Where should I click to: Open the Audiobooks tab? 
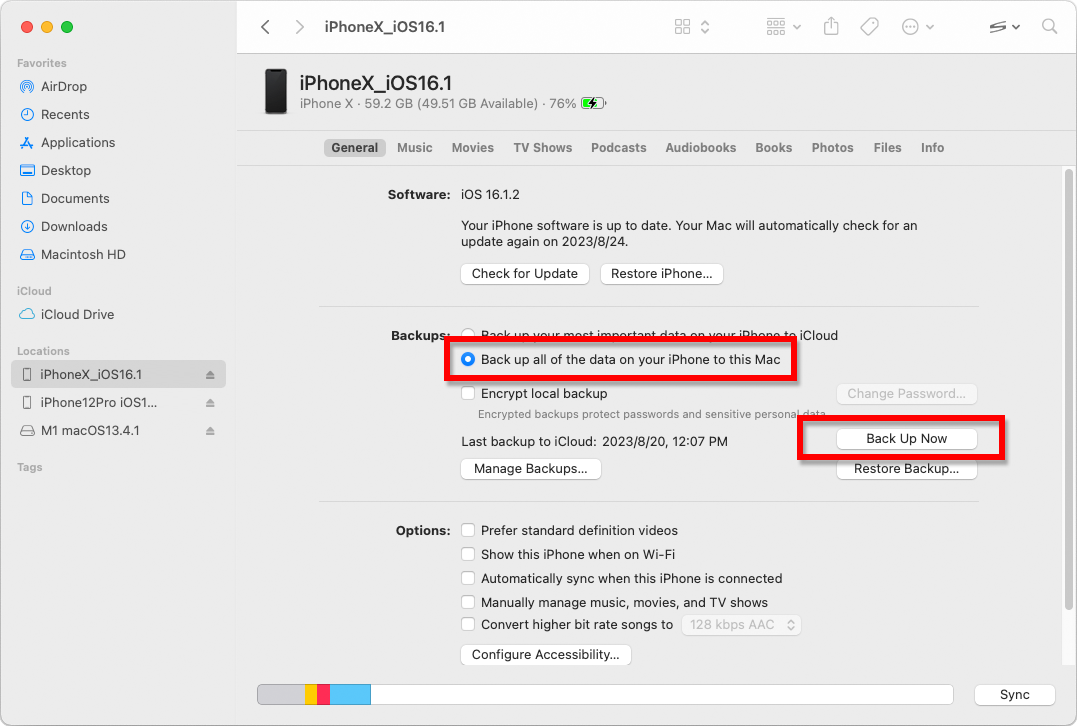tap(701, 148)
